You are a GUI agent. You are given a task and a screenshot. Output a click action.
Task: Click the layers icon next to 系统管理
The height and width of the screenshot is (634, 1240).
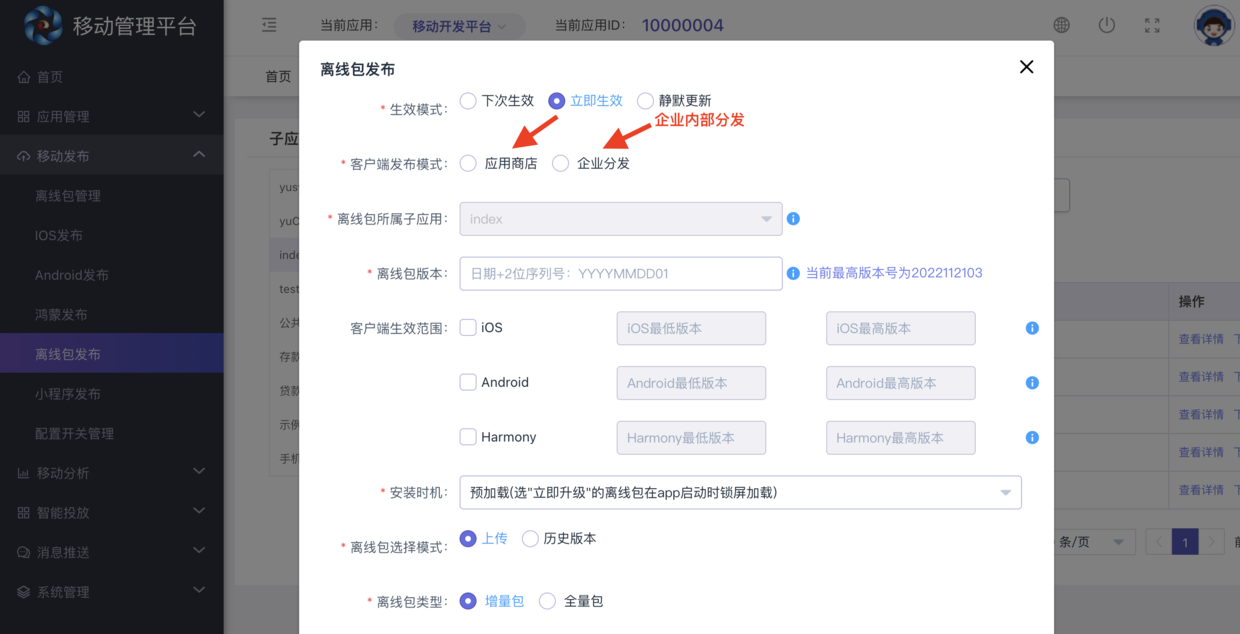click(23, 592)
